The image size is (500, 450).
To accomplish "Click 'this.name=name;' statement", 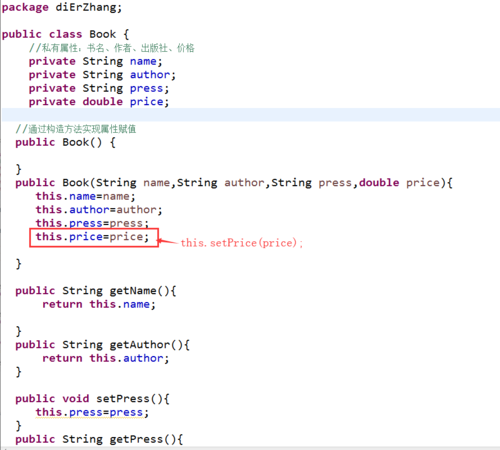I will pyautogui.click(x=85, y=196).
